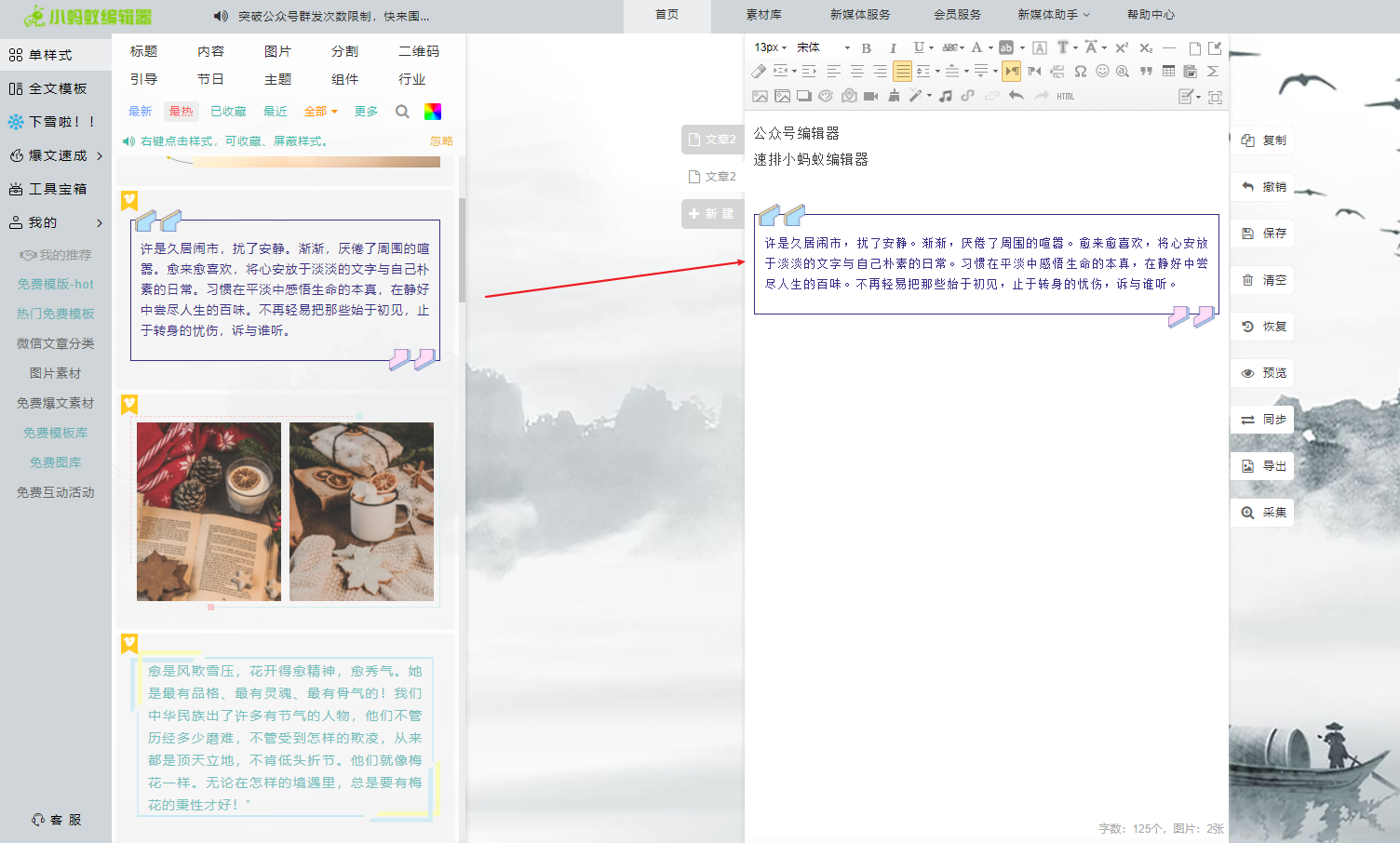
Task: Dismiss tip with 忽略 link
Action: click(441, 141)
